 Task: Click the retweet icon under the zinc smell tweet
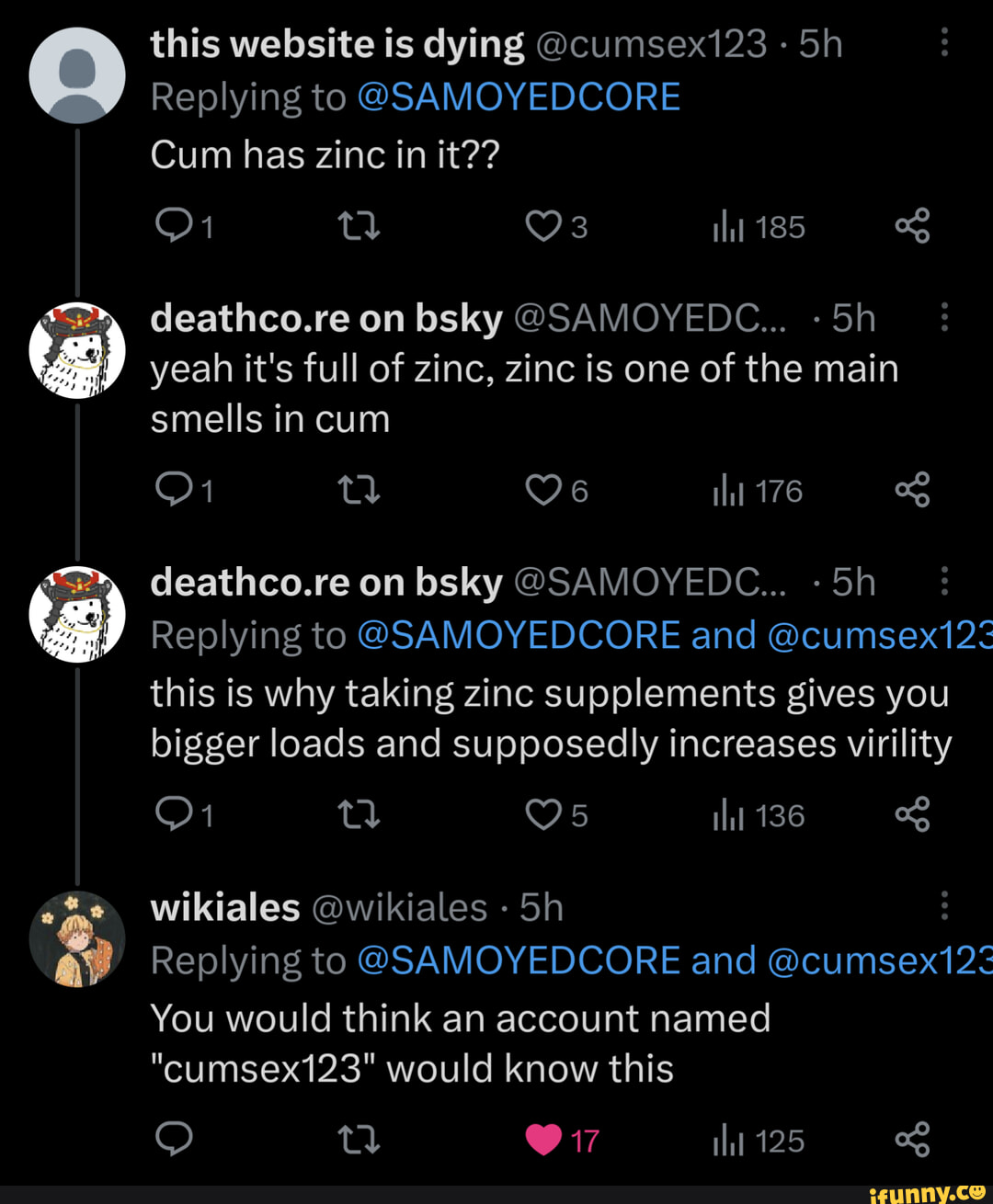[x=359, y=490]
